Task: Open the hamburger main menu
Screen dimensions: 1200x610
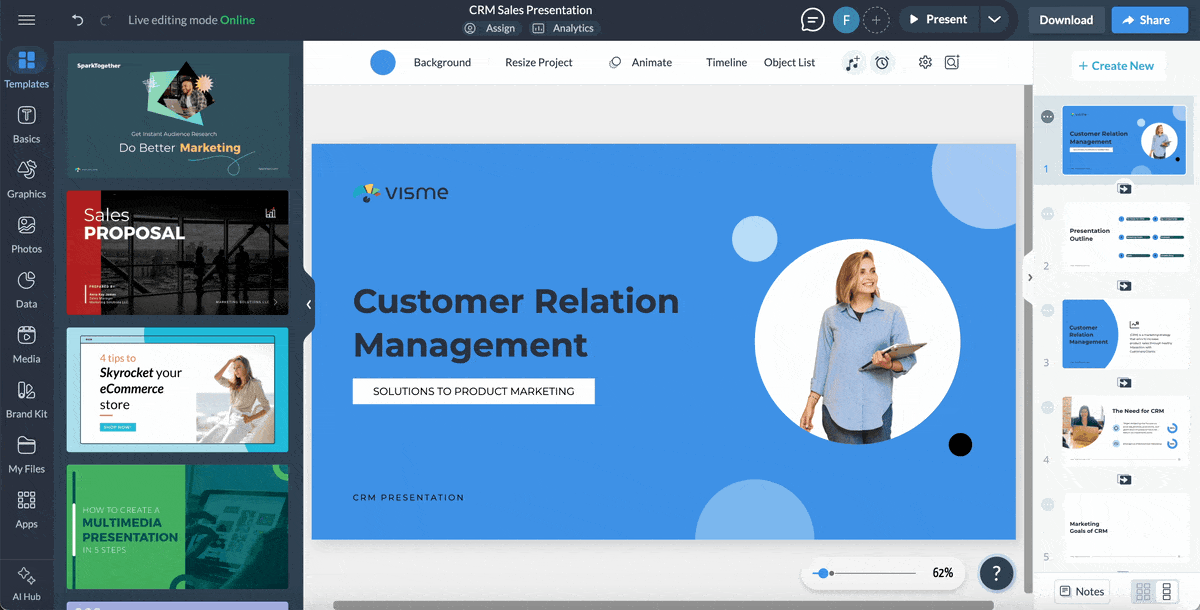Action: (27, 20)
